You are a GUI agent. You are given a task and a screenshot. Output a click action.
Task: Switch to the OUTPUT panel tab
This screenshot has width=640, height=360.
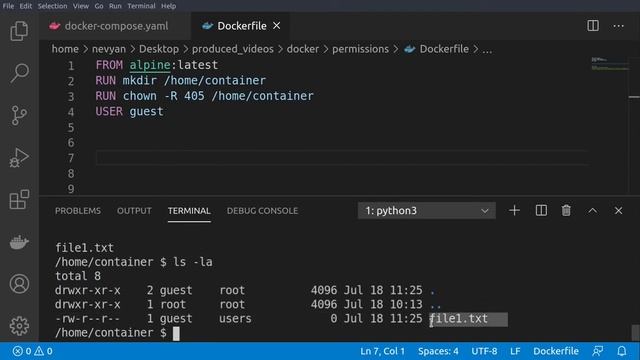point(134,211)
